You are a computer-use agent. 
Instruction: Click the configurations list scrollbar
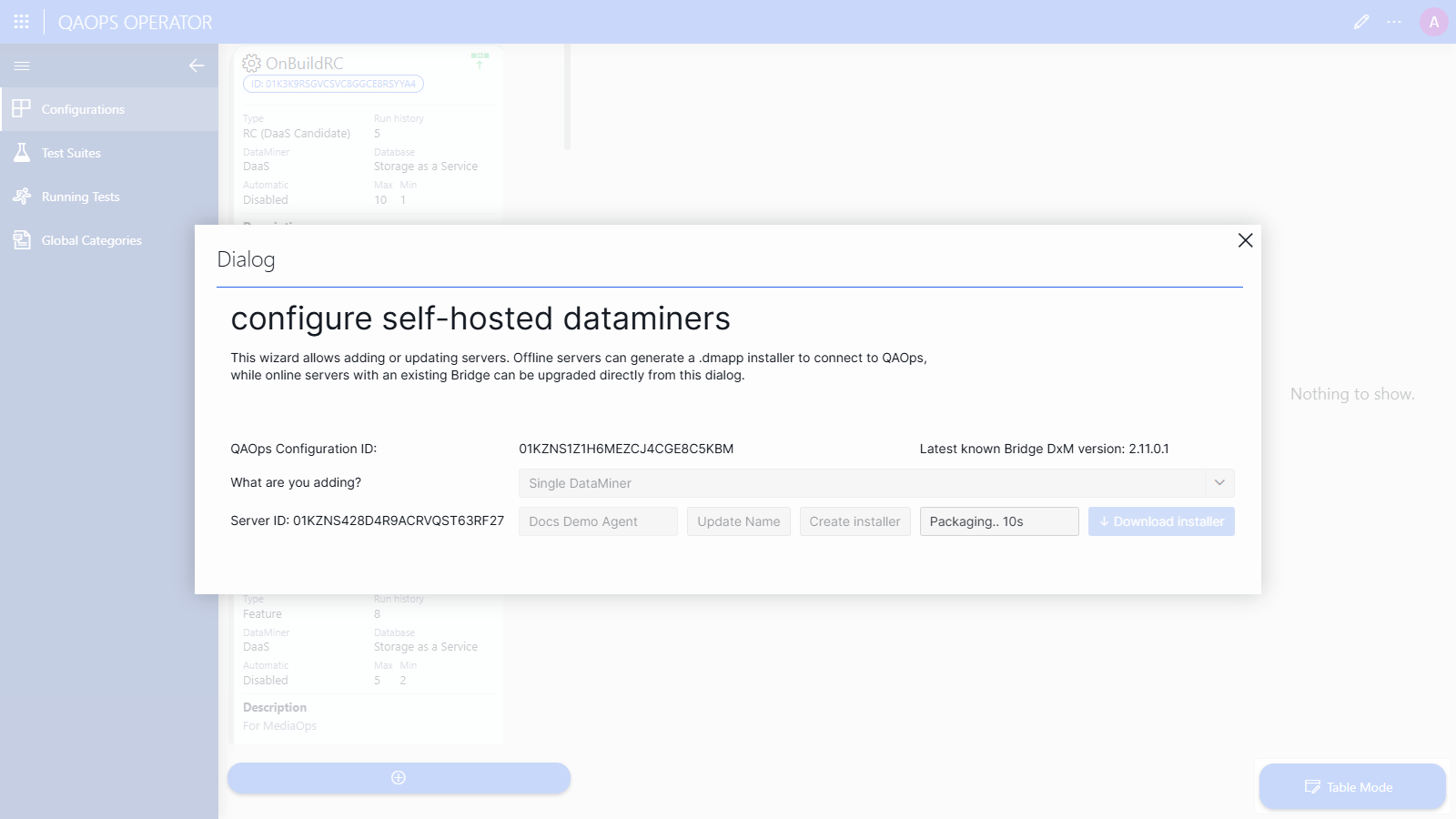pos(567,96)
